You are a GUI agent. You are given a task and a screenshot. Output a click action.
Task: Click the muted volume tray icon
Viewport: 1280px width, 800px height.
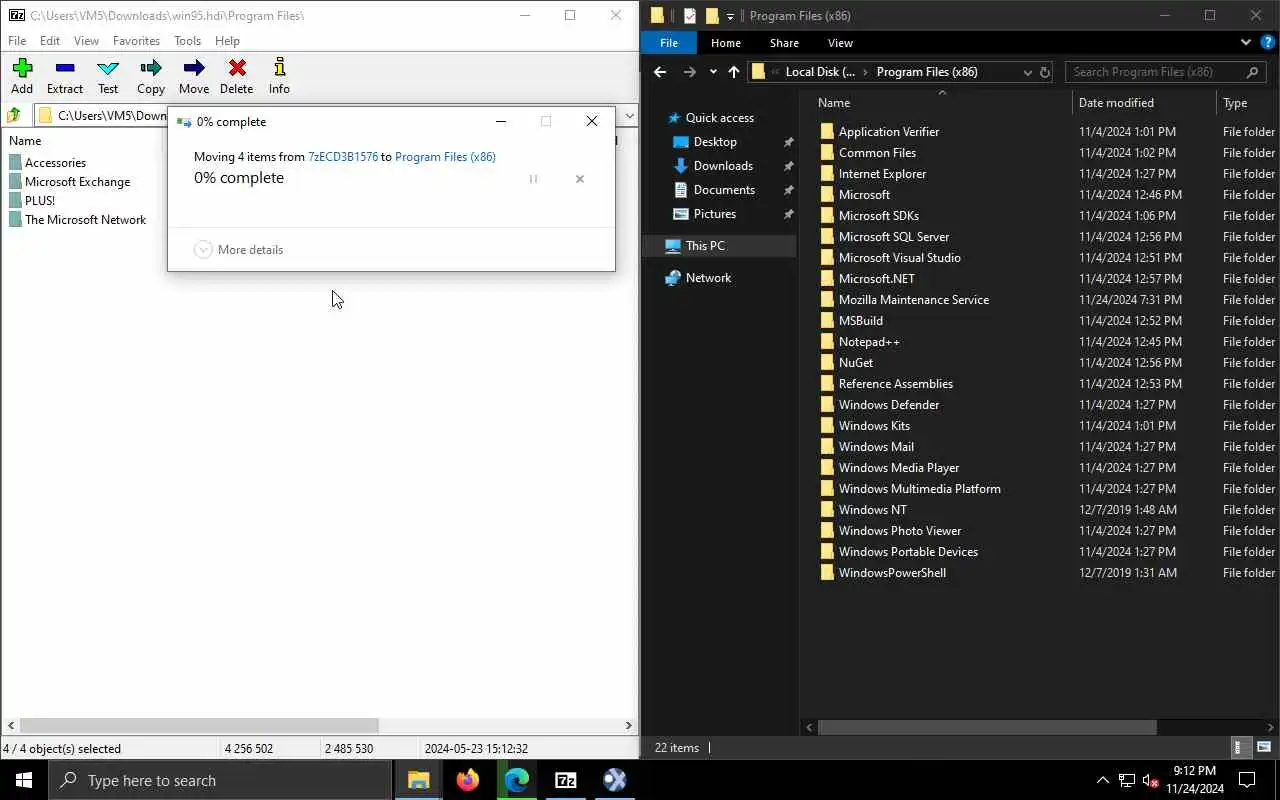point(1151,780)
